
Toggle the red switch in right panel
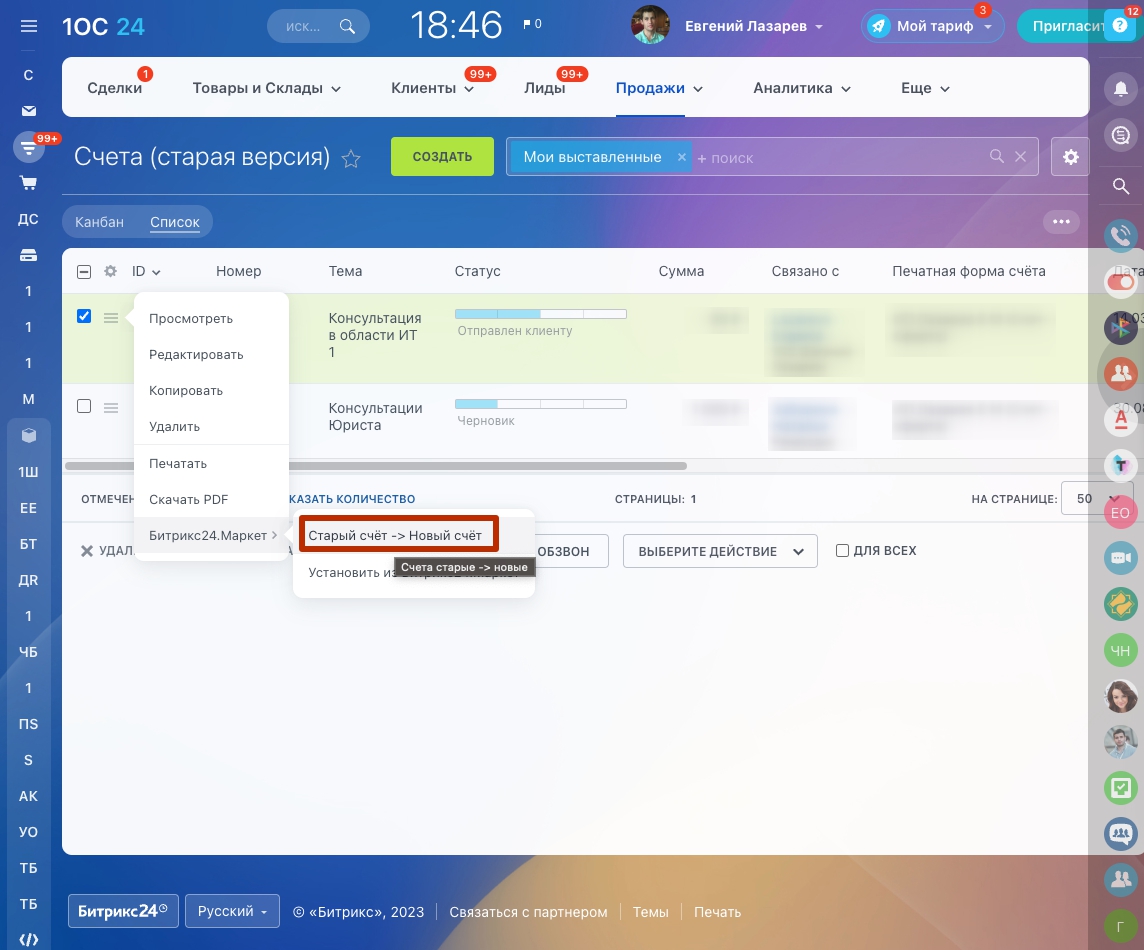click(x=1121, y=282)
